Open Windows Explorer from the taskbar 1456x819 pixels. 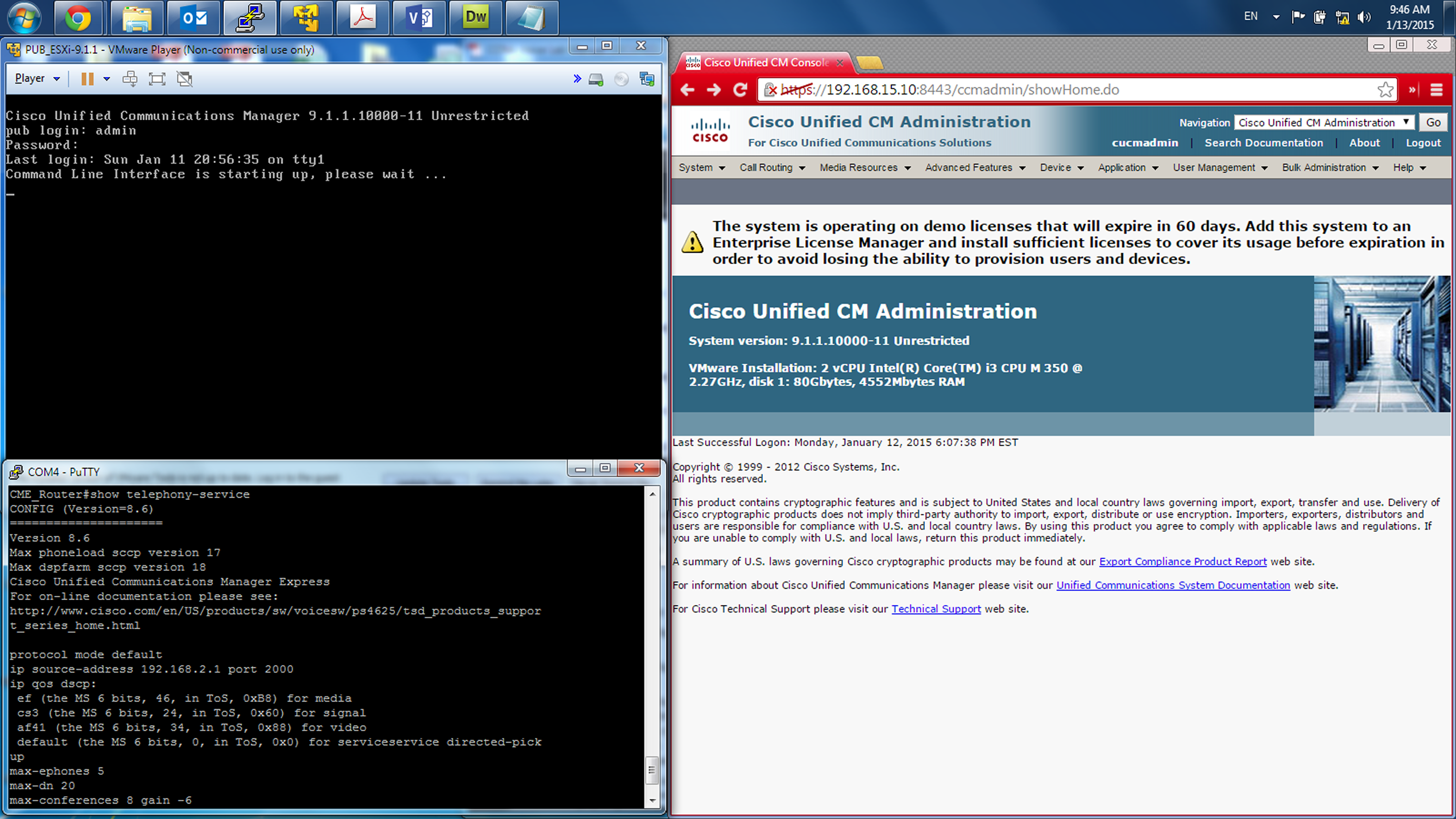coord(137,19)
